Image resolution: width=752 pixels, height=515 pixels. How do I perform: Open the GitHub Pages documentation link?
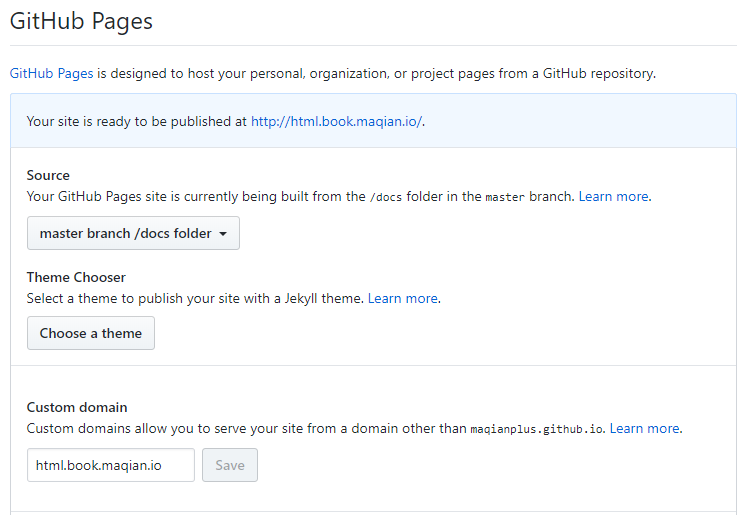pos(51,73)
